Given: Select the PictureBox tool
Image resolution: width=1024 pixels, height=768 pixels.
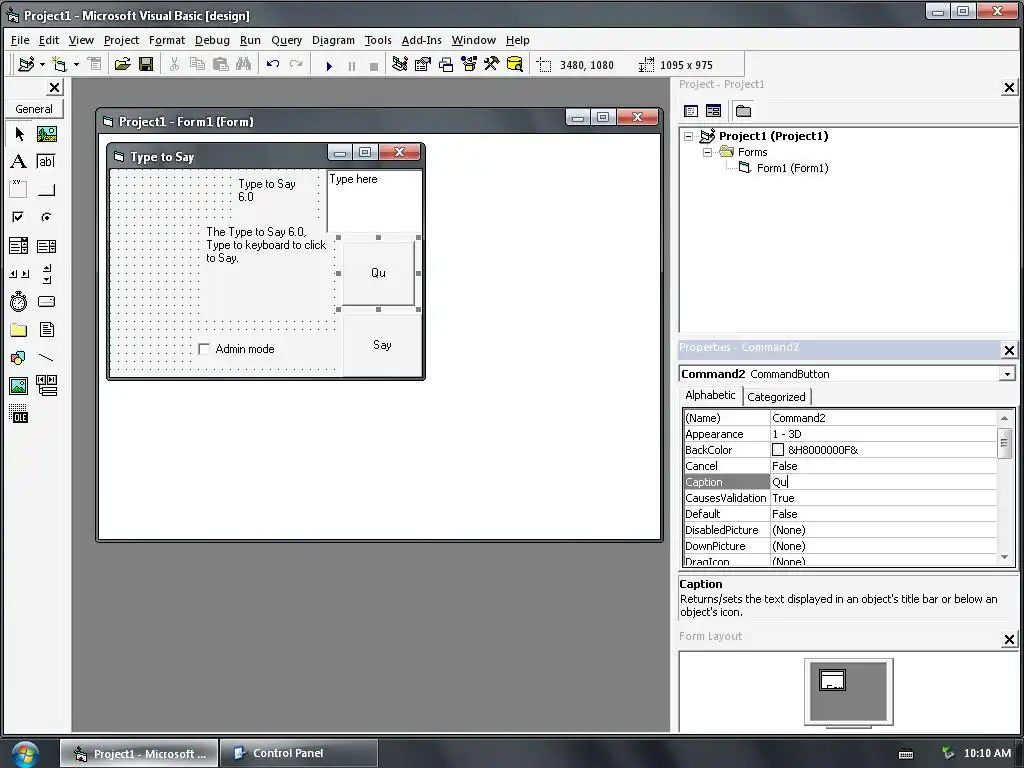Looking at the screenshot, I should coord(46,134).
